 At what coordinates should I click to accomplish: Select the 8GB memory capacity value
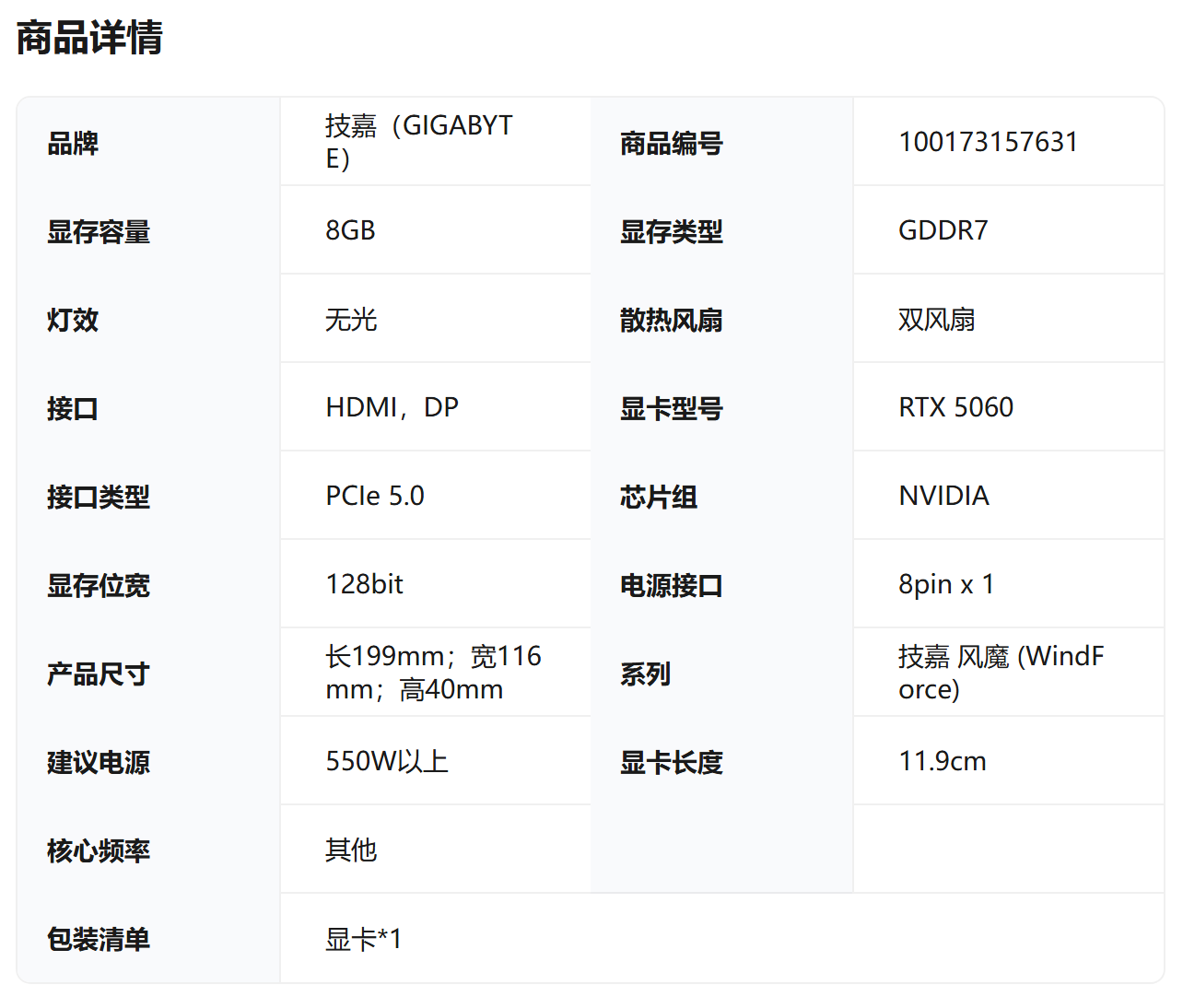pyautogui.click(x=350, y=230)
